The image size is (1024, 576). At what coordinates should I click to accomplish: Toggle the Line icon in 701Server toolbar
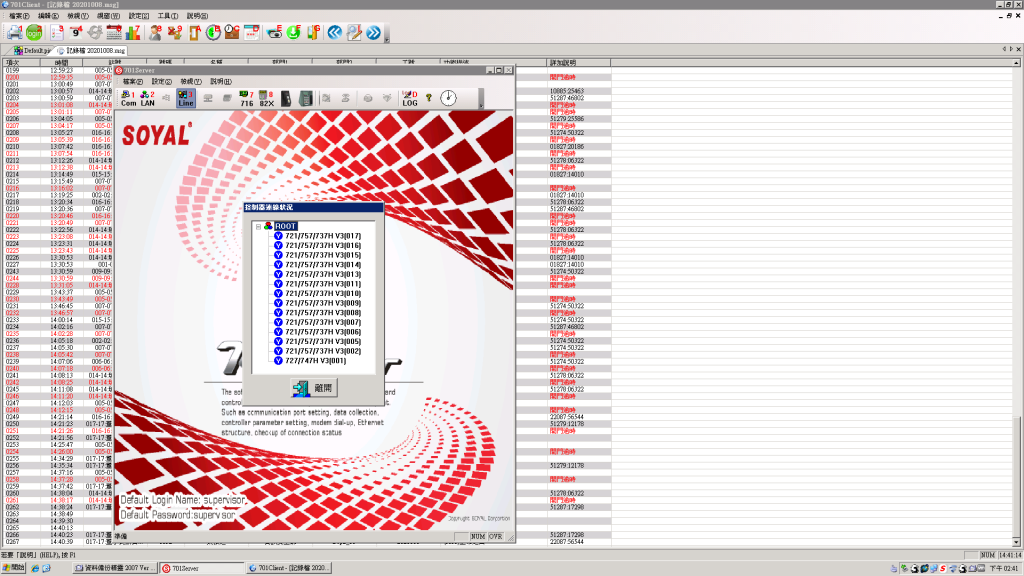coord(186,99)
